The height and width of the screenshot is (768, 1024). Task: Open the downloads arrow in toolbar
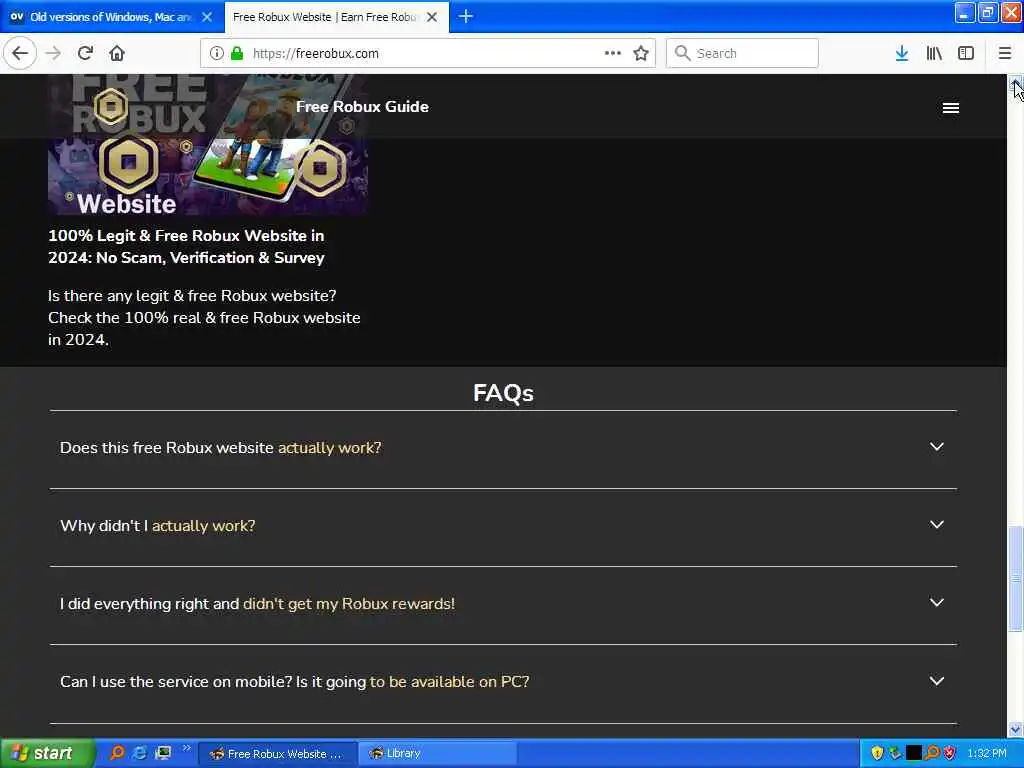click(x=902, y=53)
